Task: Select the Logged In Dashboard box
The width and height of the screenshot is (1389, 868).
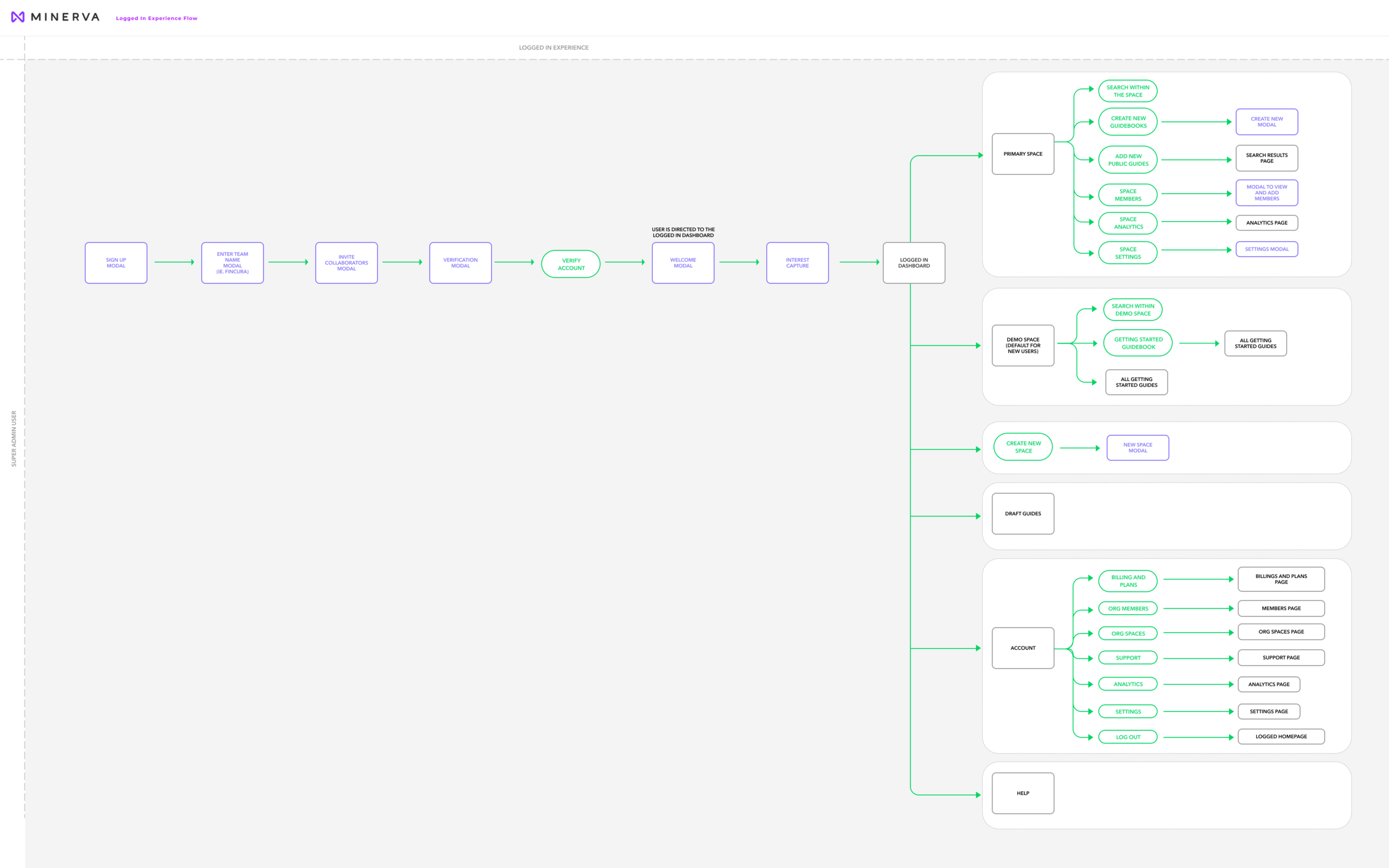Action: (x=913, y=263)
